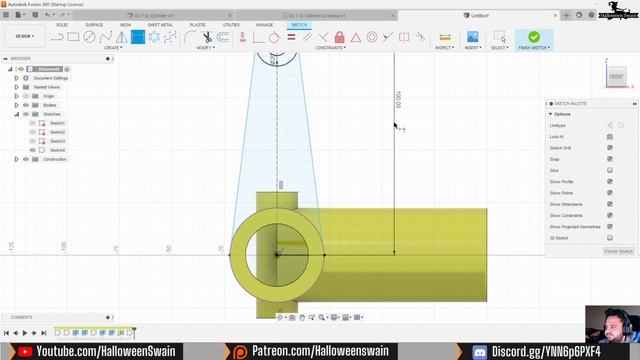Expand the Construction folder
This screenshot has width=640, height=360.
[x=16, y=159]
